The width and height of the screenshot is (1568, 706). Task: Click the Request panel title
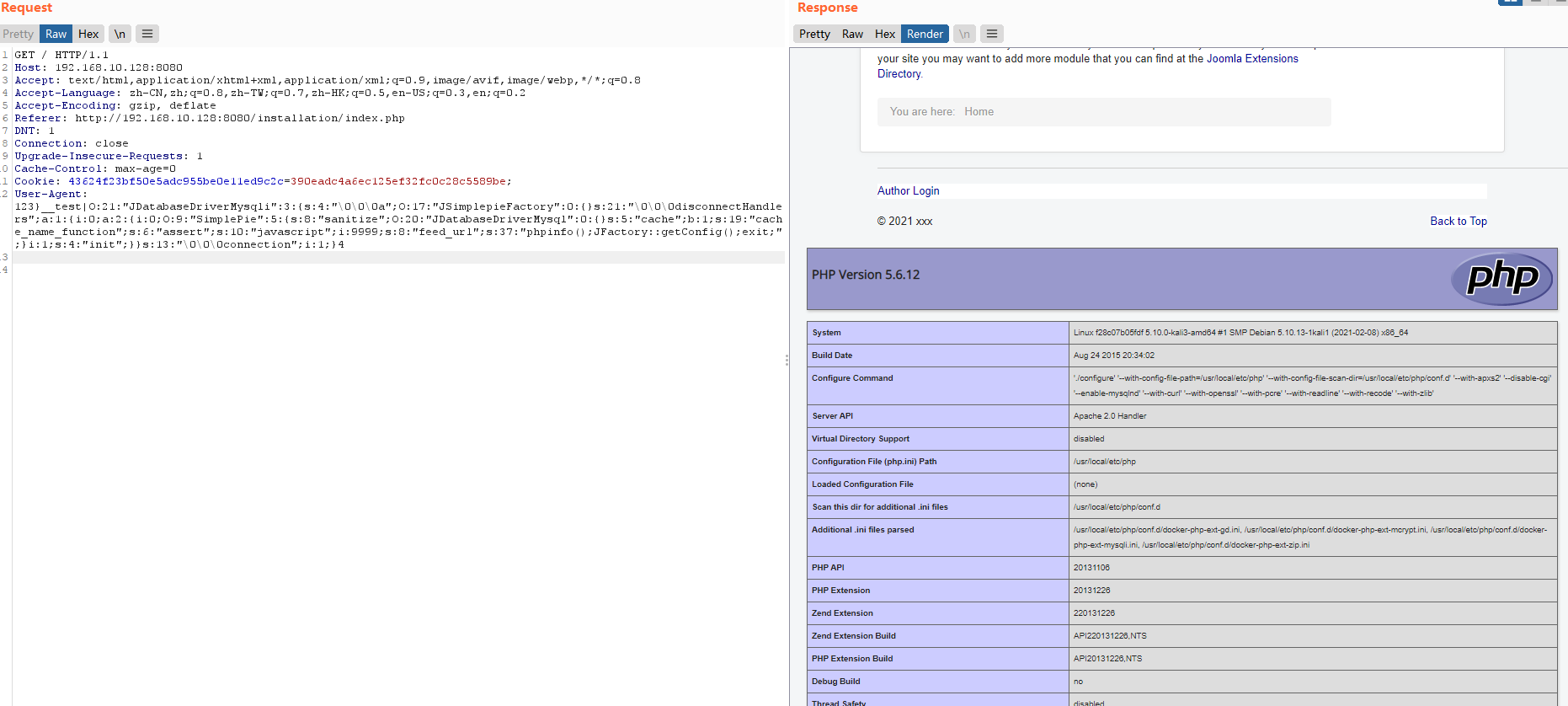[26, 8]
